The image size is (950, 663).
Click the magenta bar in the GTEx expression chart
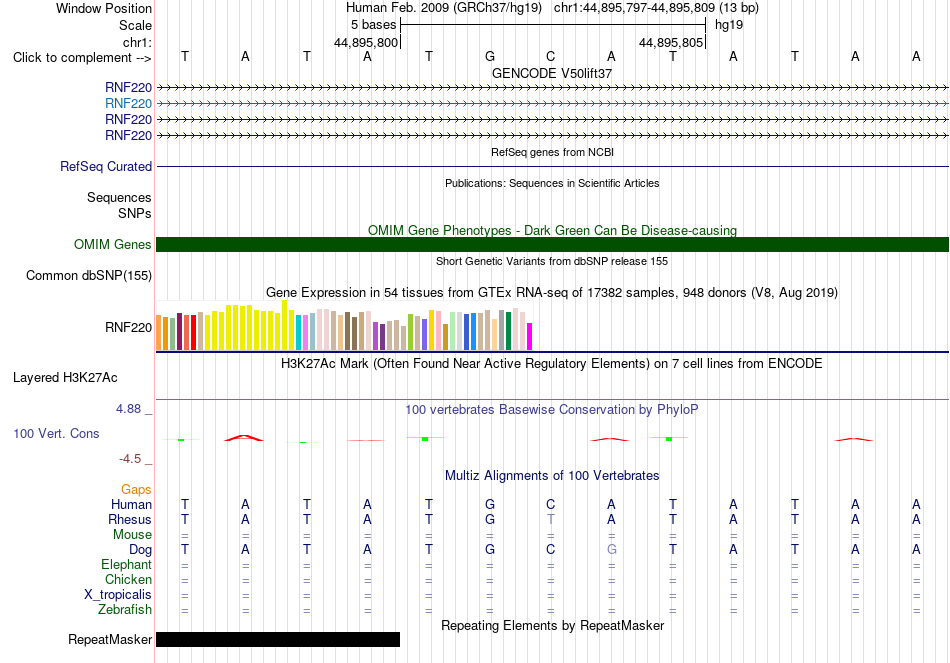click(530, 336)
